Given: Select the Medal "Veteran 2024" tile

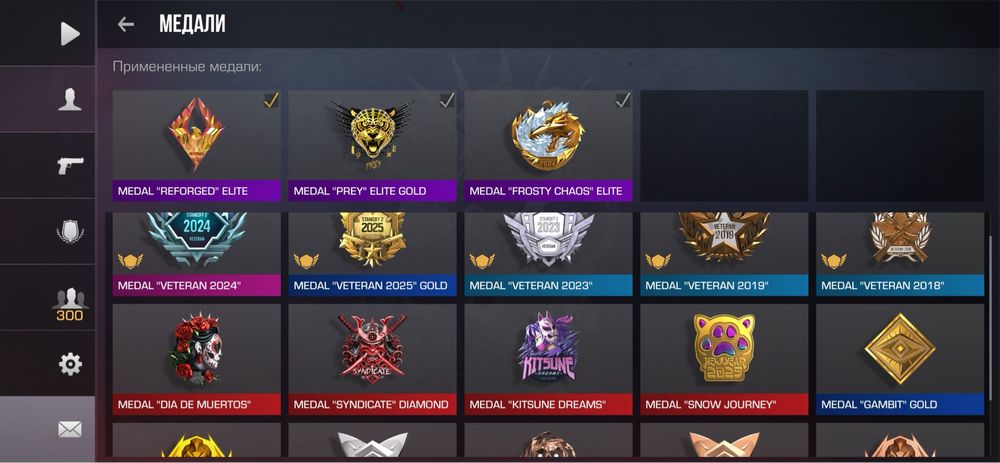Looking at the screenshot, I should [196, 254].
